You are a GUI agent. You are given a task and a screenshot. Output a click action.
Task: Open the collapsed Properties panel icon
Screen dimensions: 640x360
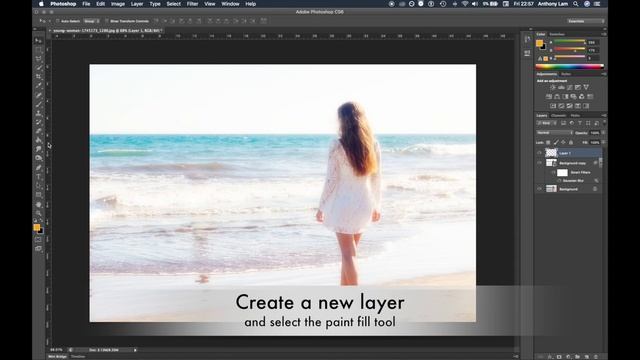tap(527, 53)
